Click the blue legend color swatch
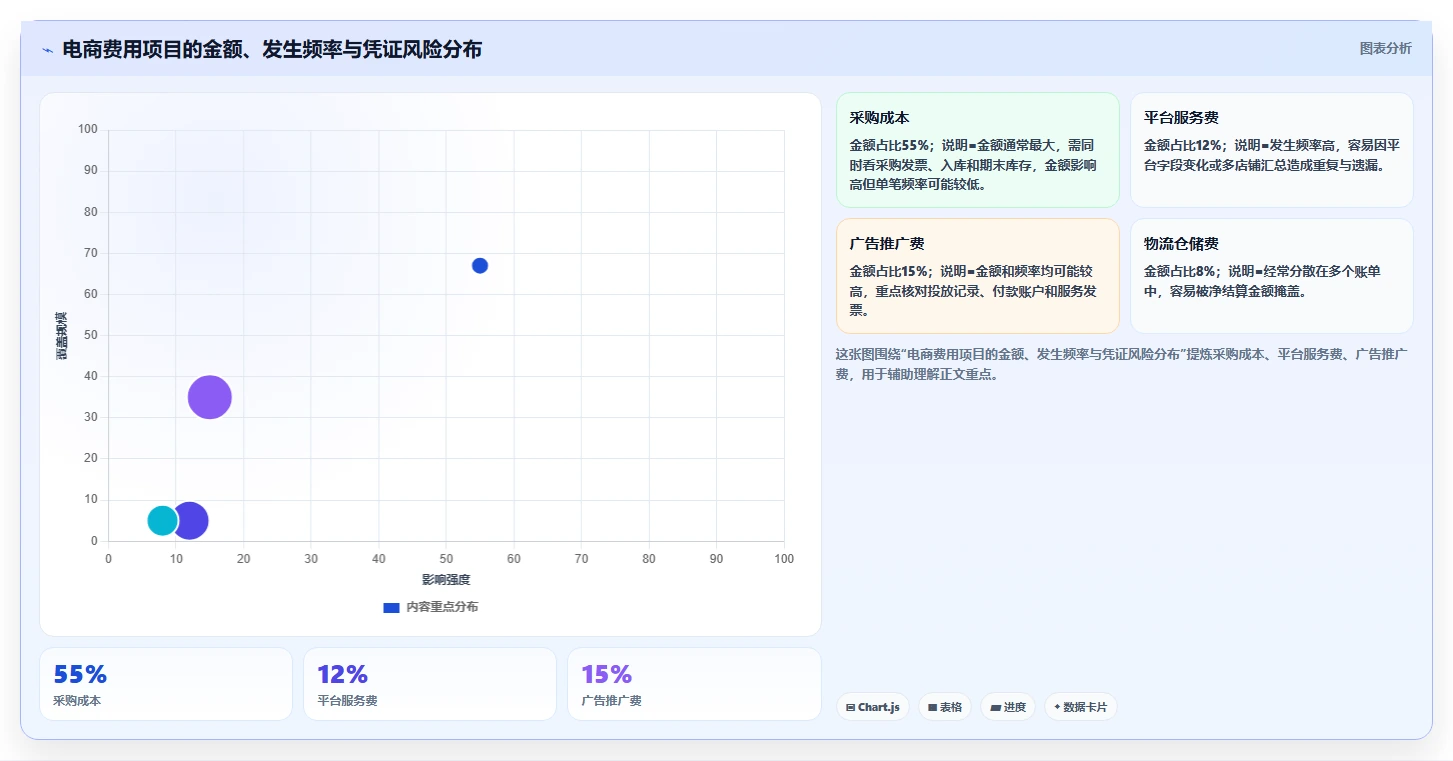The image size is (1453, 761). (x=392, y=607)
